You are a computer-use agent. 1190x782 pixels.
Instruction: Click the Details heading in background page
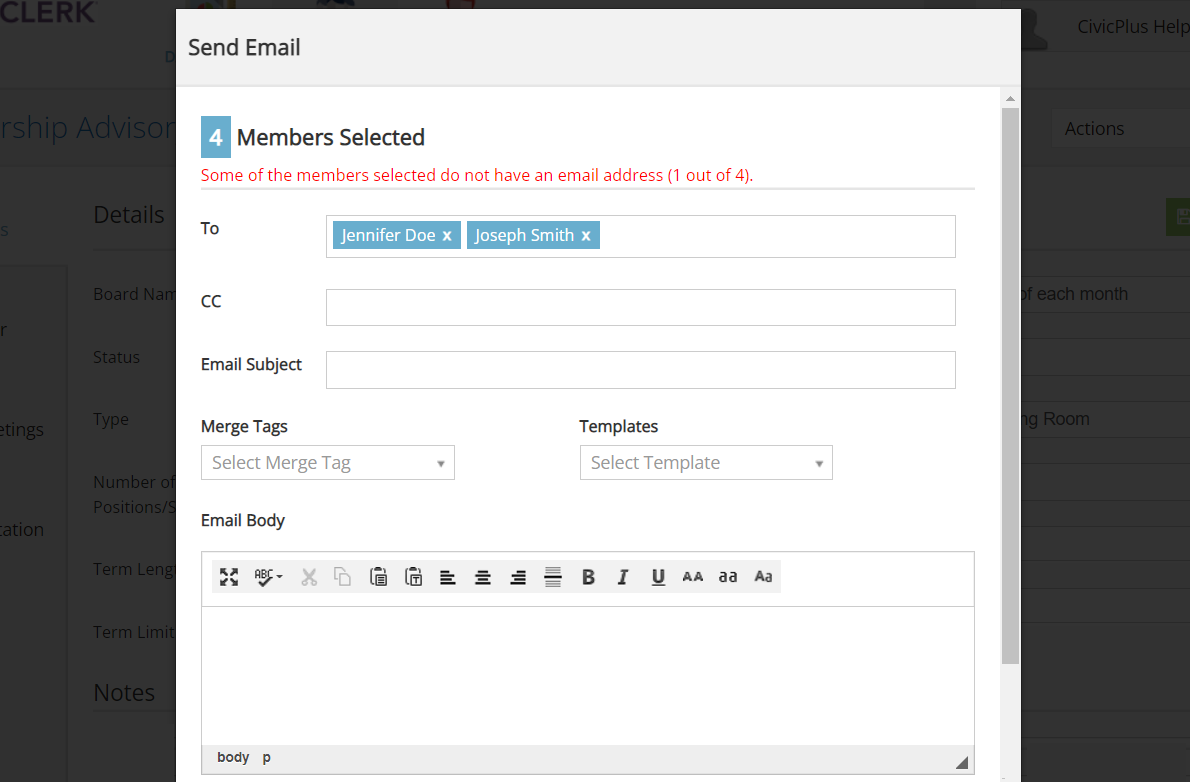point(129,215)
